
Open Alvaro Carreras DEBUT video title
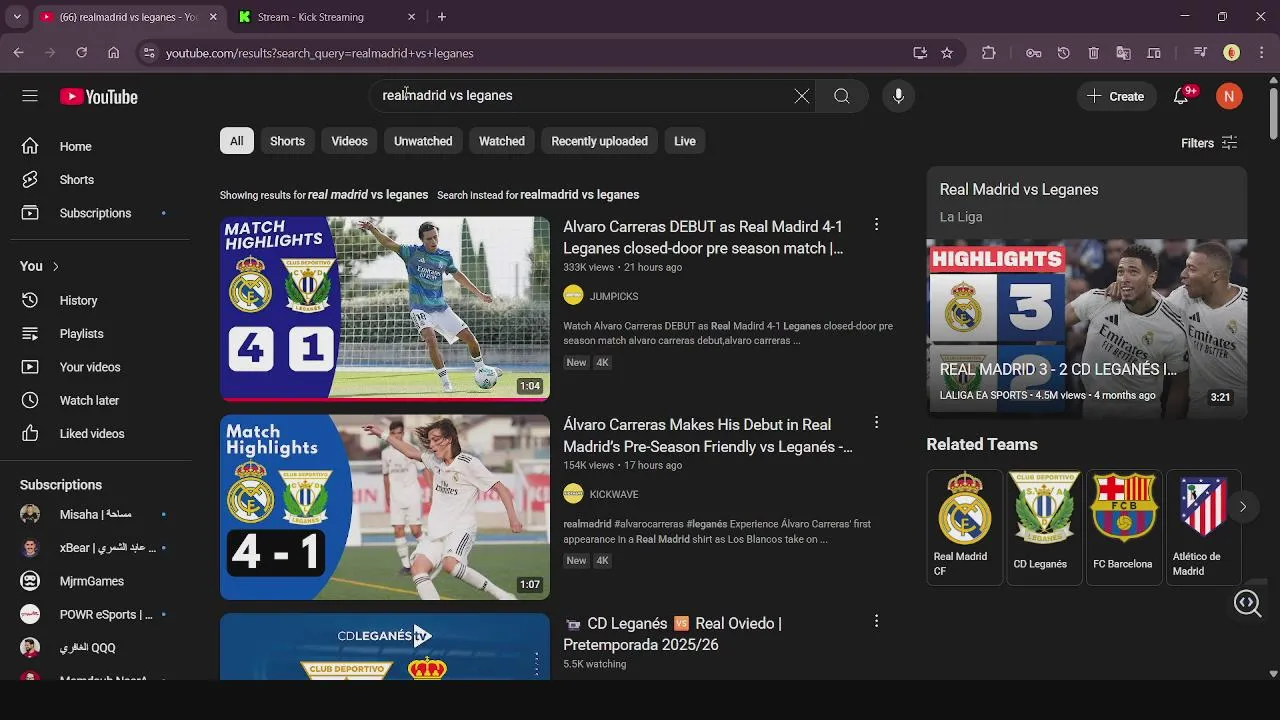tap(703, 237)
